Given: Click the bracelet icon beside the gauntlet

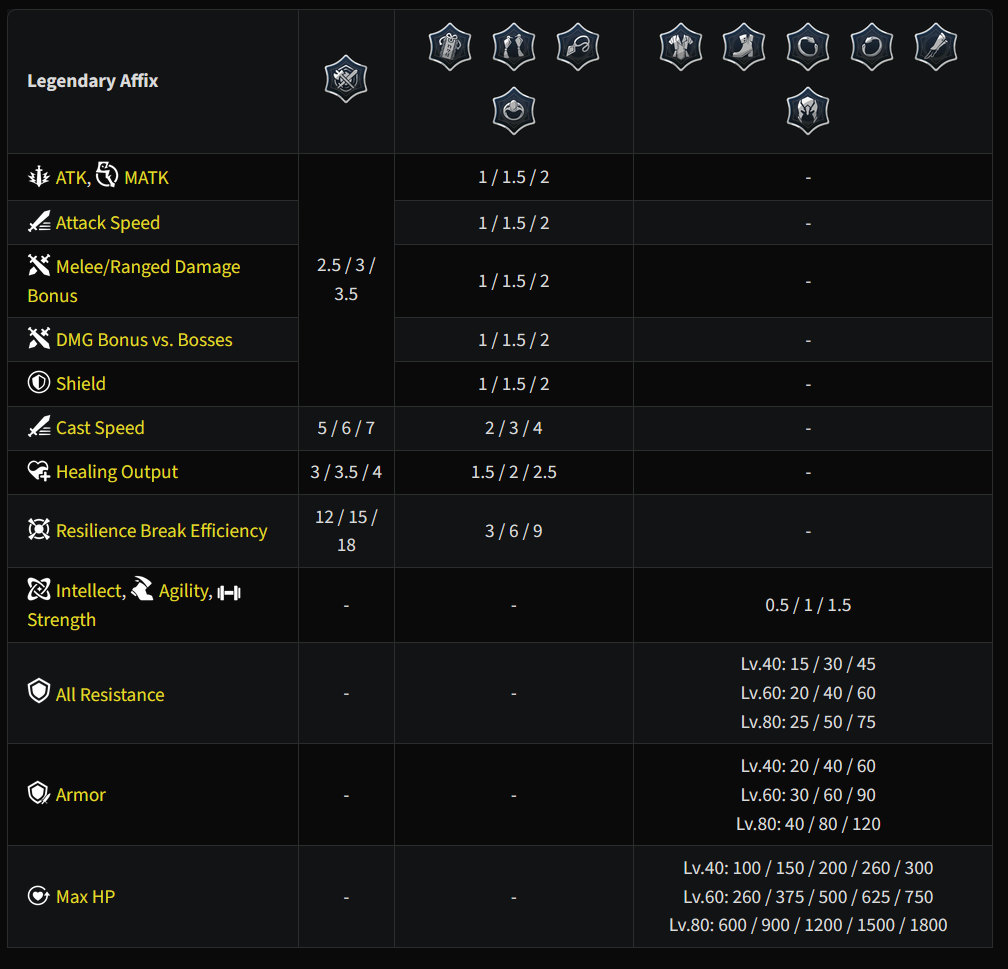Looking at the screenshot, I should [x=871, y=47].
